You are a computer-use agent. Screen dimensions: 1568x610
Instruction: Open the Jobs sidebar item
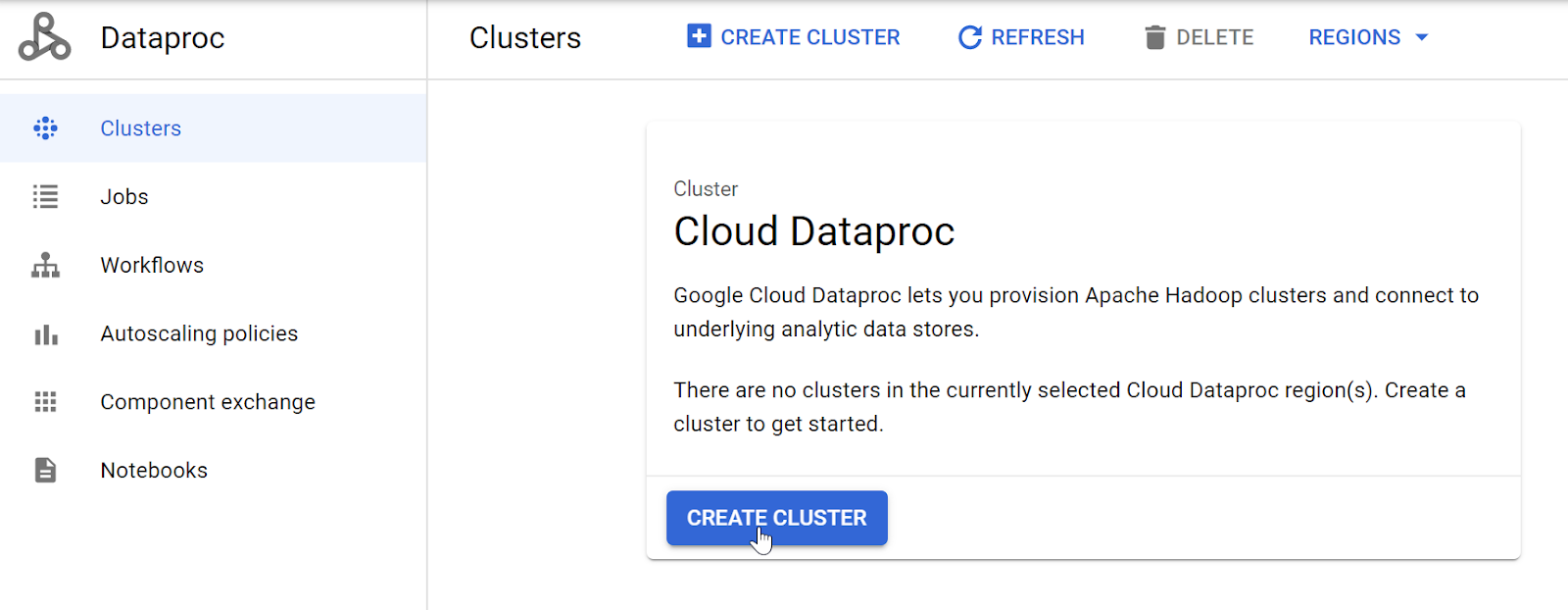tap(213, 197)
